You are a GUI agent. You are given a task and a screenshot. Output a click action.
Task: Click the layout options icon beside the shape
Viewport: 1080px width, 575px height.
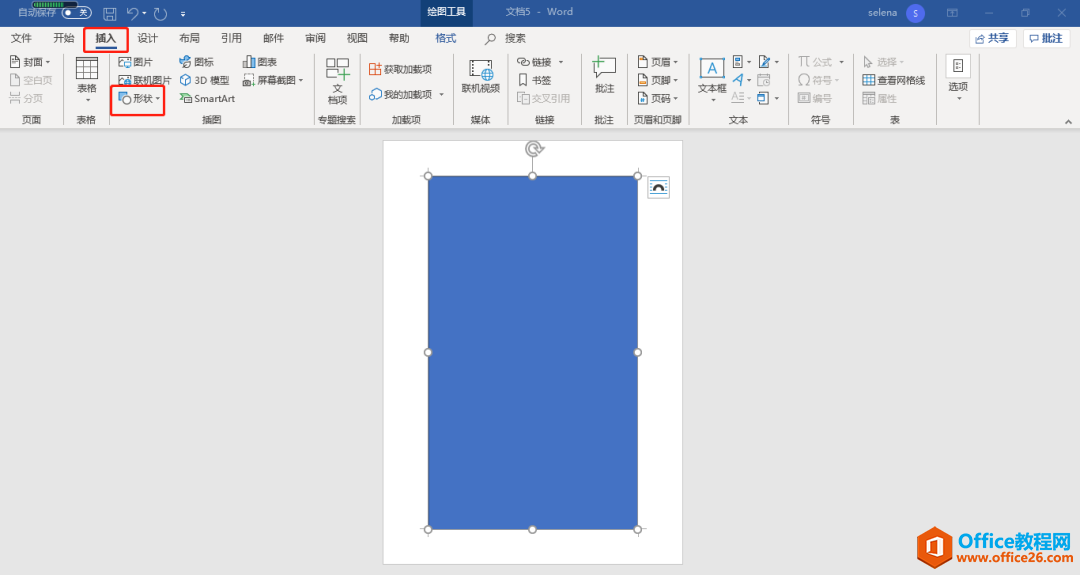pyautogui.click(x=658, y=188)
